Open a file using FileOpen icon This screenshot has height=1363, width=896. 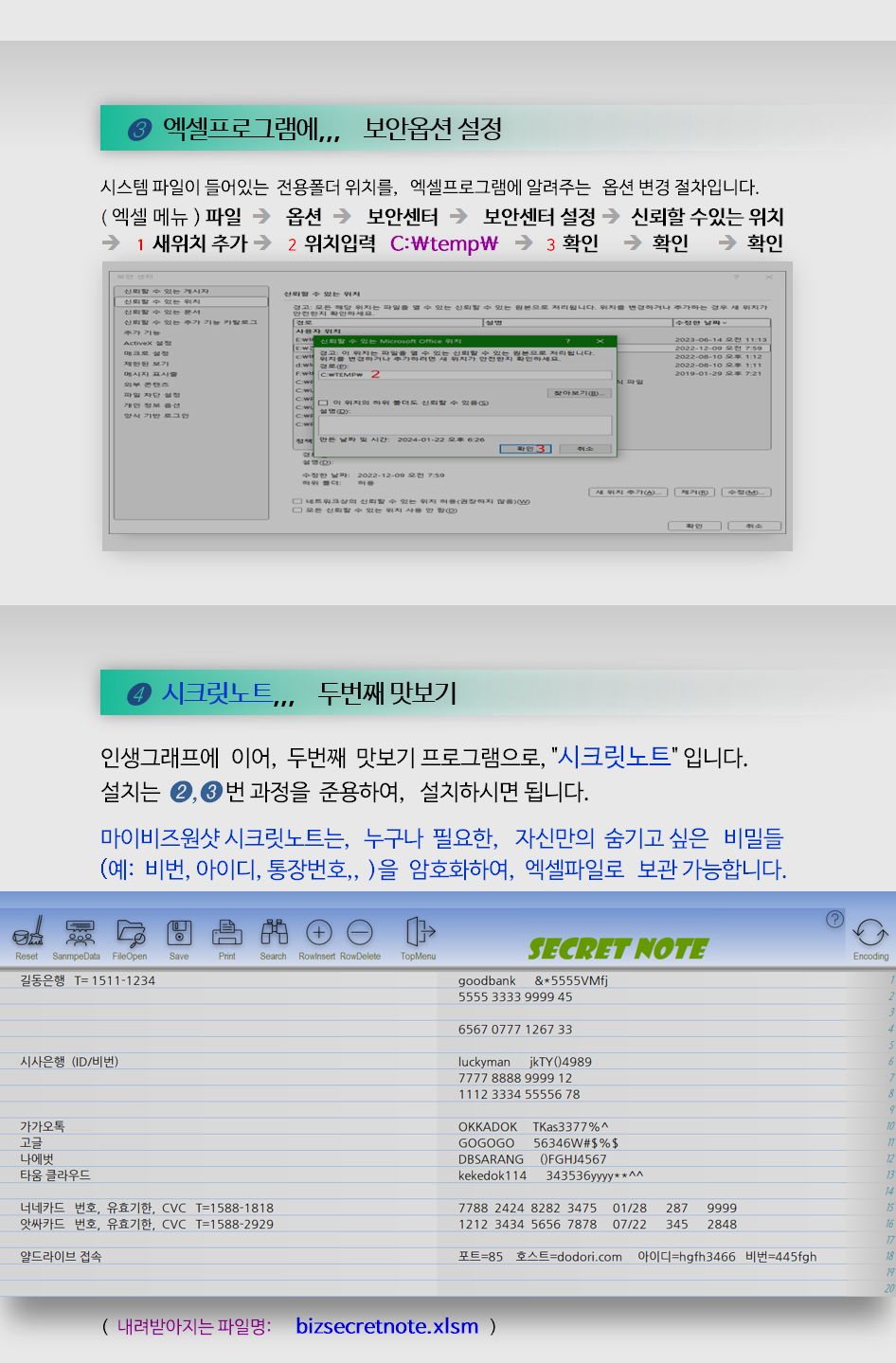point(130,933)
